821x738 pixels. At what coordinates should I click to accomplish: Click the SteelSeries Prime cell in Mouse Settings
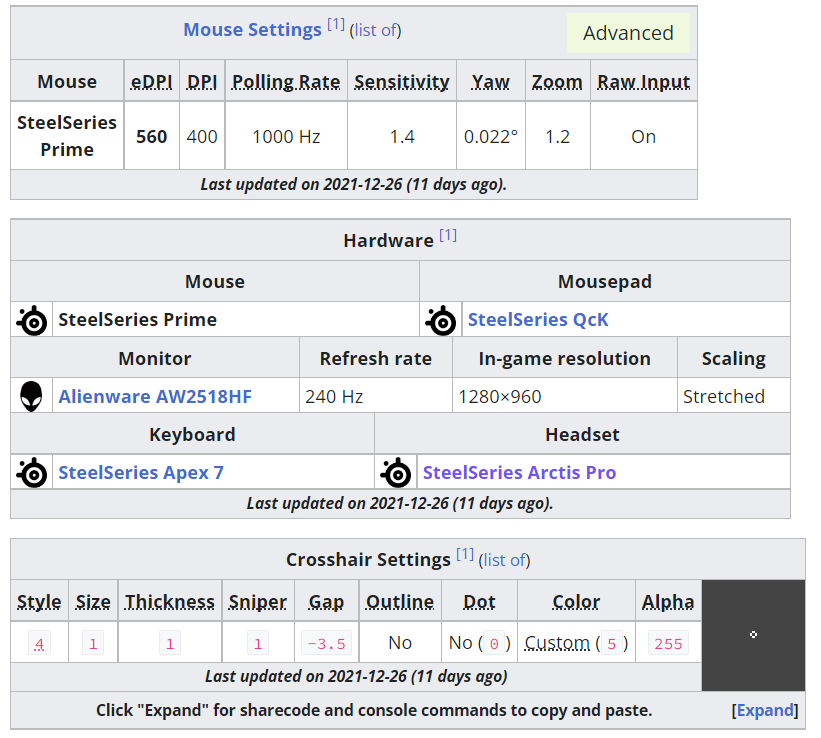click(x=67, y=136)
